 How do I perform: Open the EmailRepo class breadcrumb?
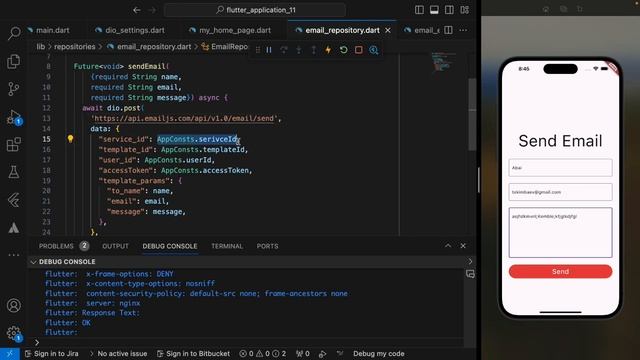pos(225,47)
